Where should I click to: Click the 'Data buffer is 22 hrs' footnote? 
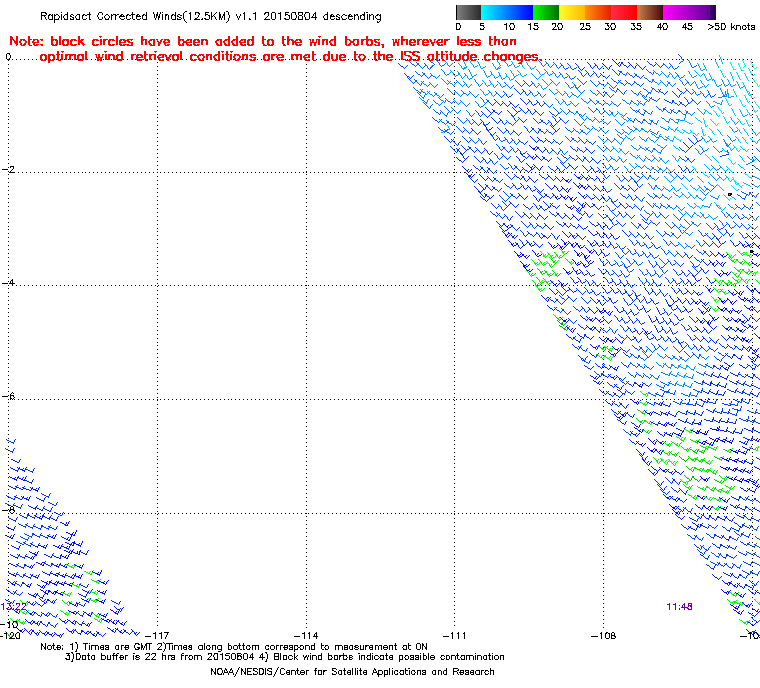pos(285,657)
